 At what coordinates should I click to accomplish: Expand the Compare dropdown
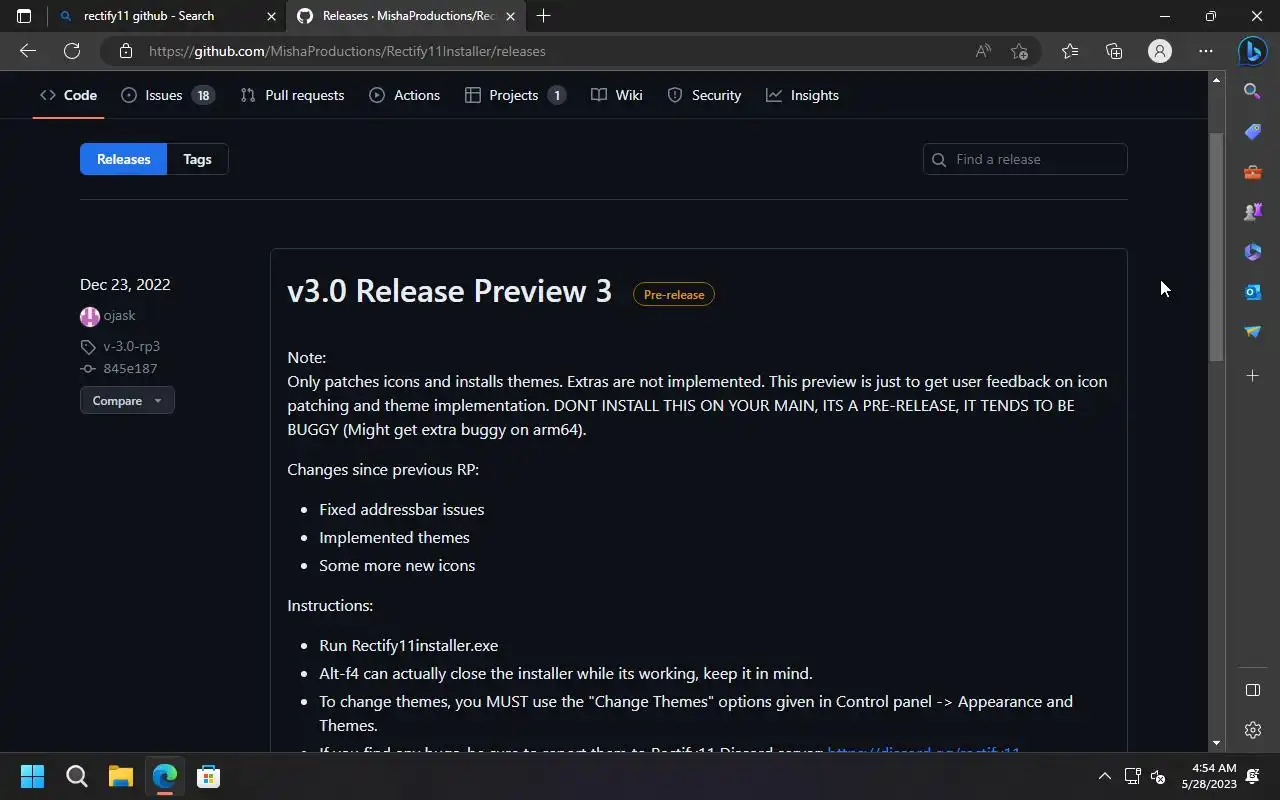pos(127,400)
